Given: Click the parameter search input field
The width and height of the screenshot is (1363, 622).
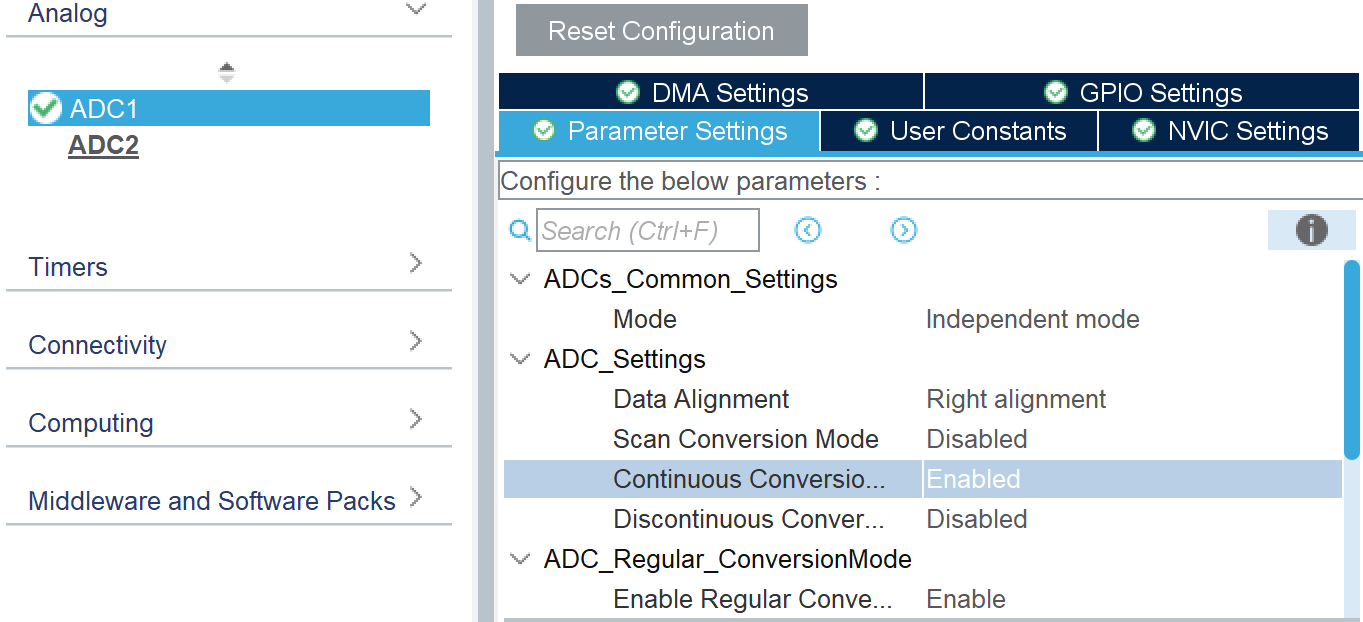Looking at the screenshot, I should tap(647, 231).
